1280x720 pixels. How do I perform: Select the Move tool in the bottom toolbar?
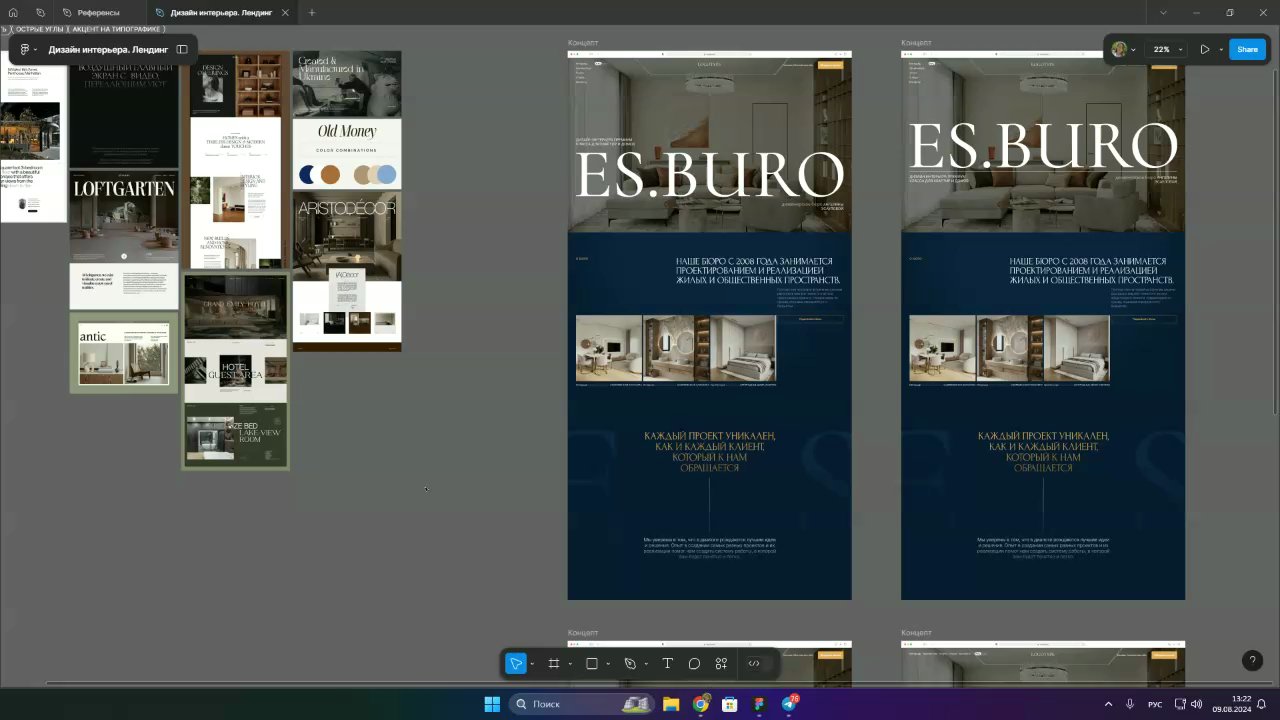click(515, 664)
